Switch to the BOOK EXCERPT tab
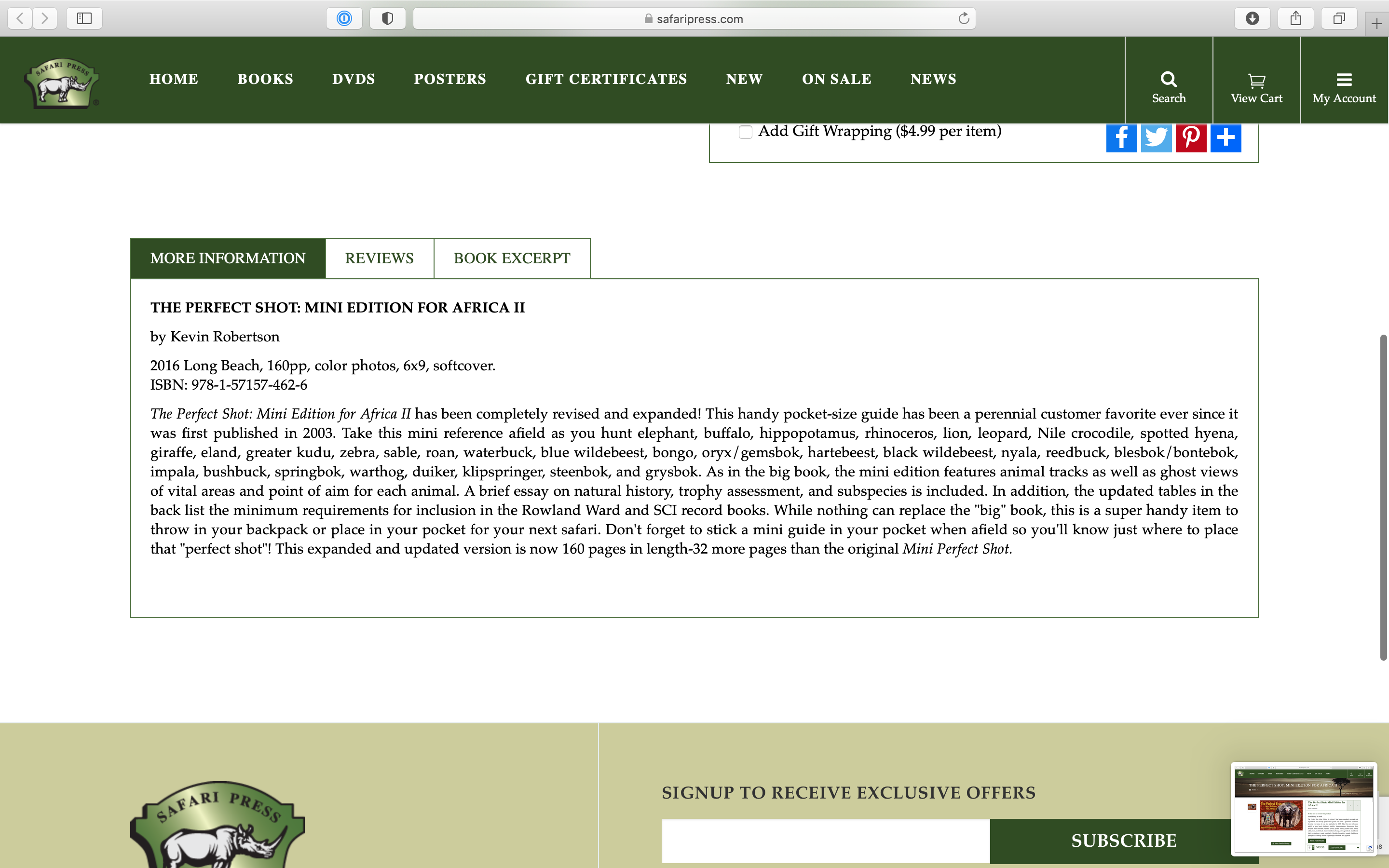1389x868 pixels. click(x=512, y=258)
